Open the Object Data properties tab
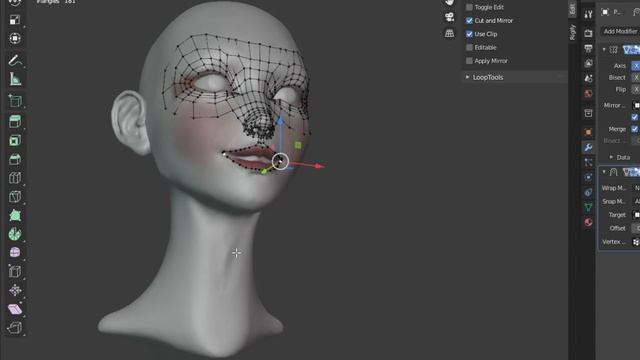 click(588, 207)
